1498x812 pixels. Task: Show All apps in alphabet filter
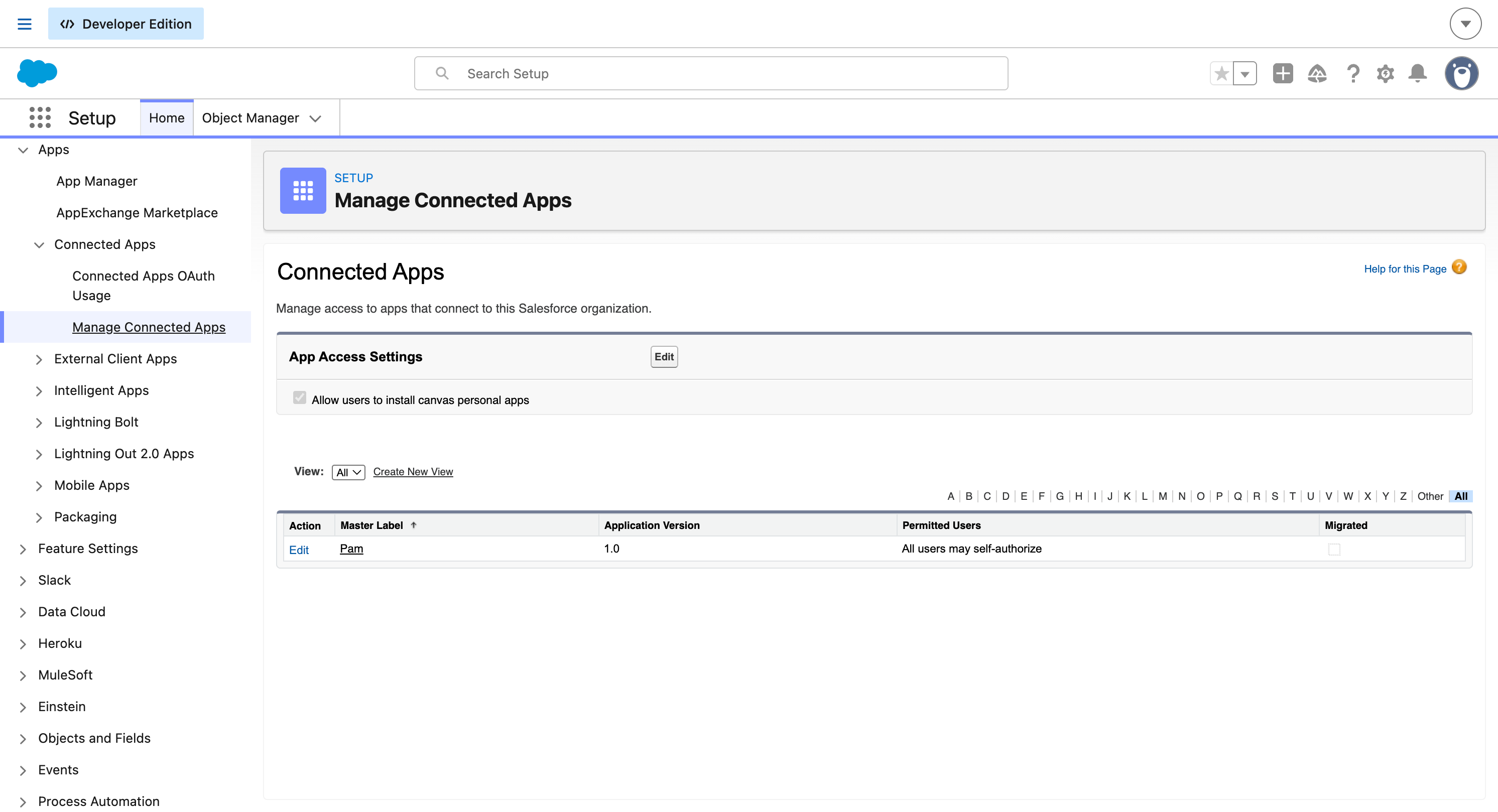(1461, 496)
